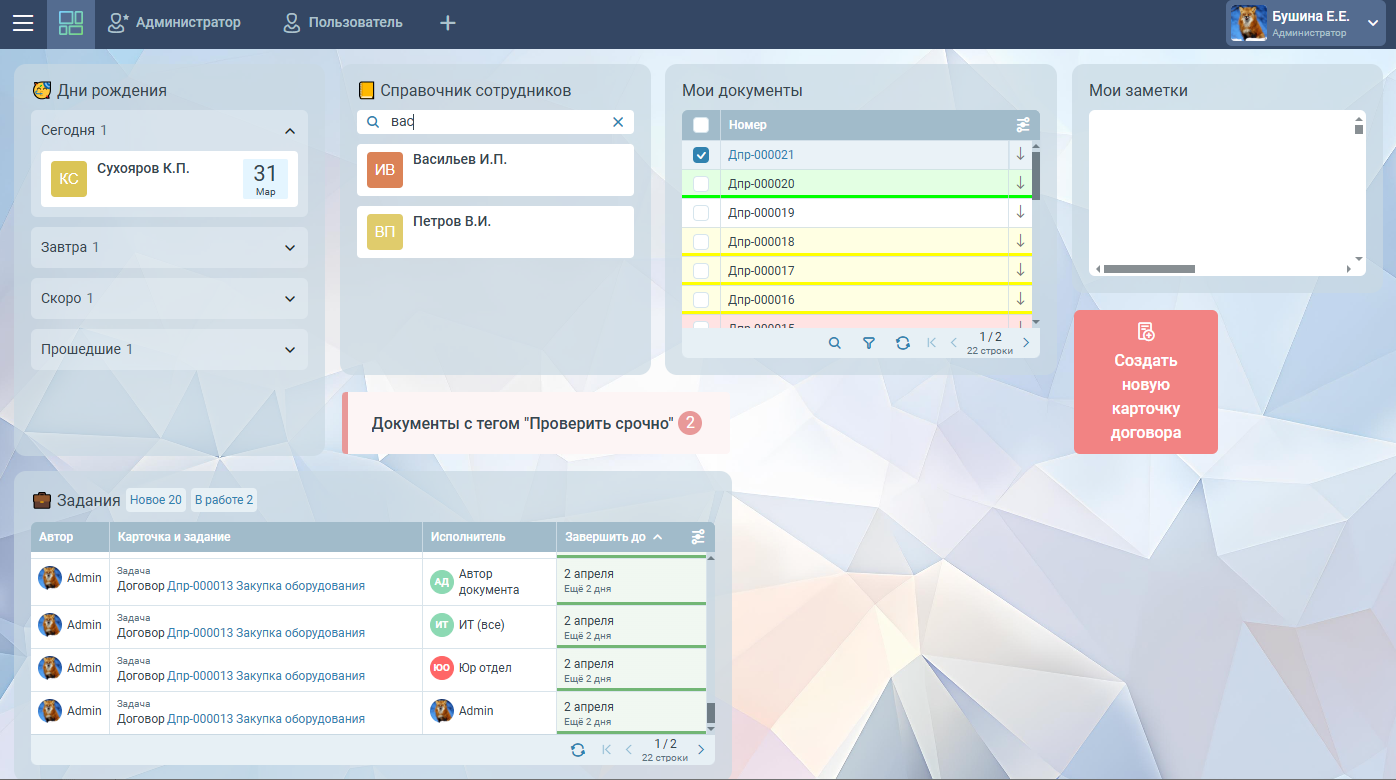Toggle the select-all documents checkbox
This screenshot has height=780, width=1396.
(x=701, y=125)
